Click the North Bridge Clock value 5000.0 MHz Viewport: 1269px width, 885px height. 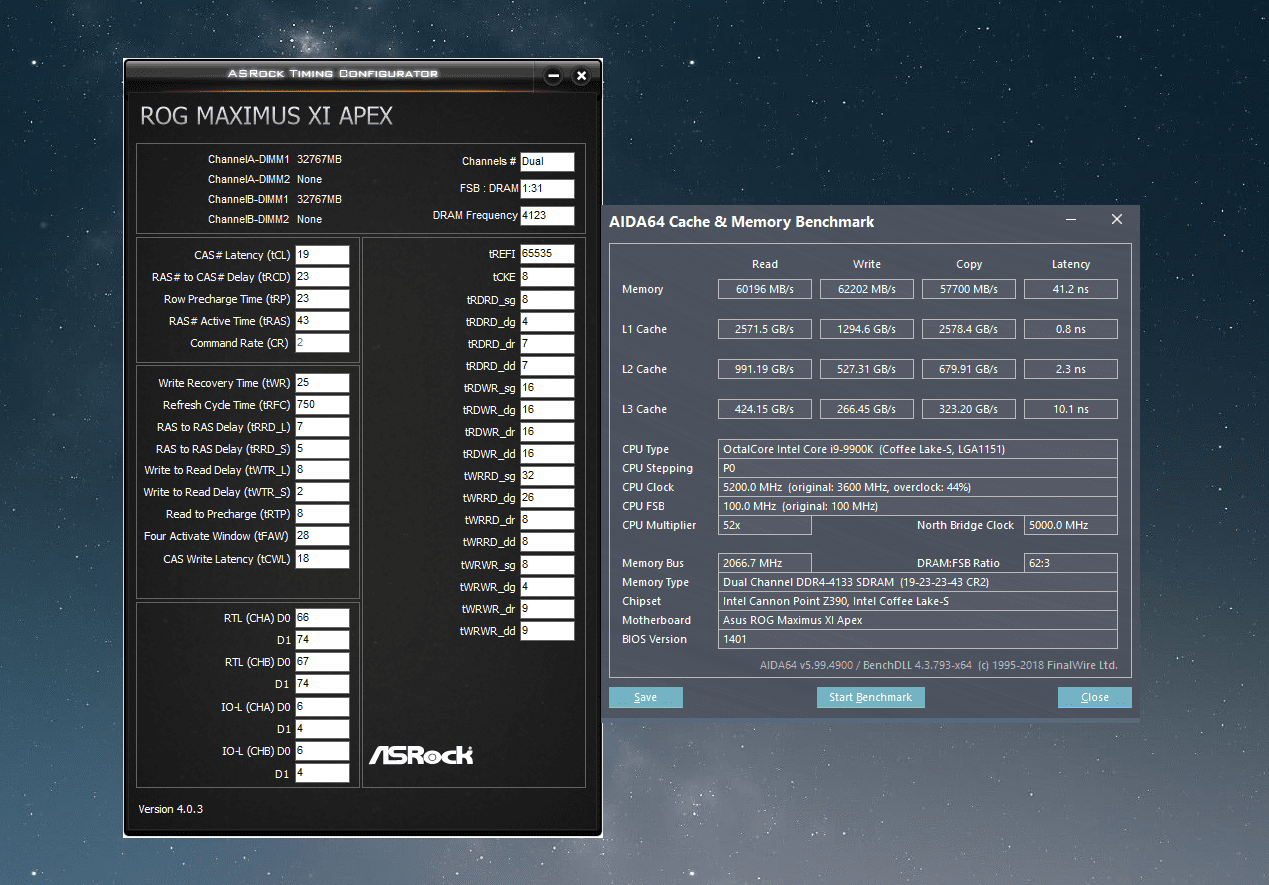[1071, 525]
